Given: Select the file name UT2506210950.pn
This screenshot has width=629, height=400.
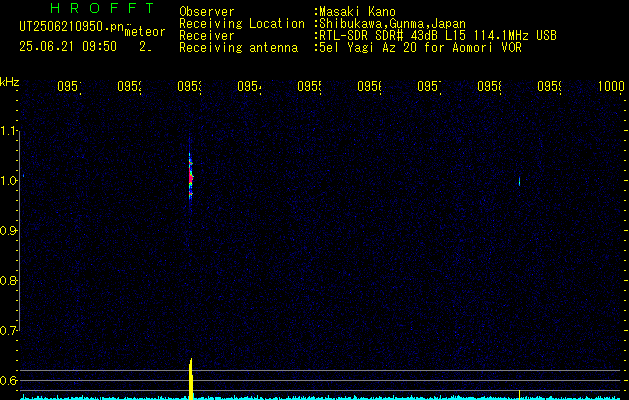Looking at the screenshot, I should [x=72, y=27].
